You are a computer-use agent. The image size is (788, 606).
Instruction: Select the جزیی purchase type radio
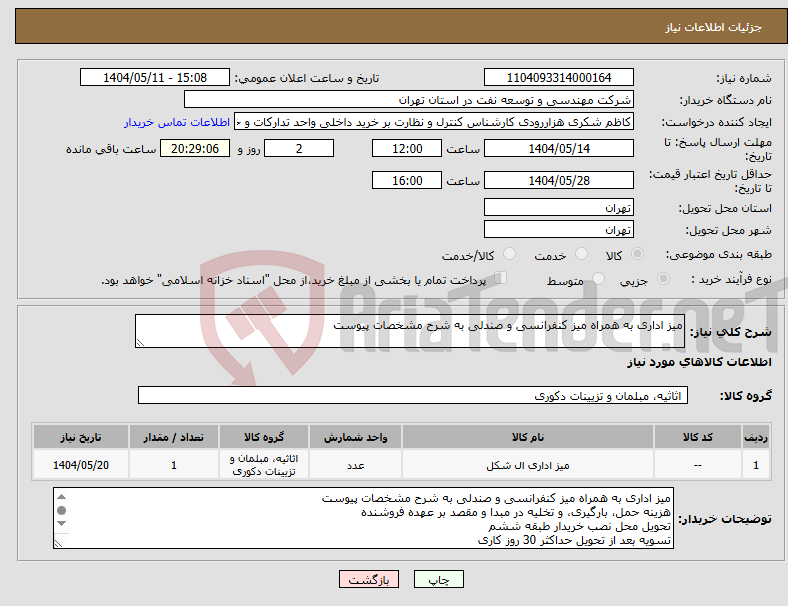click(663, 278)
